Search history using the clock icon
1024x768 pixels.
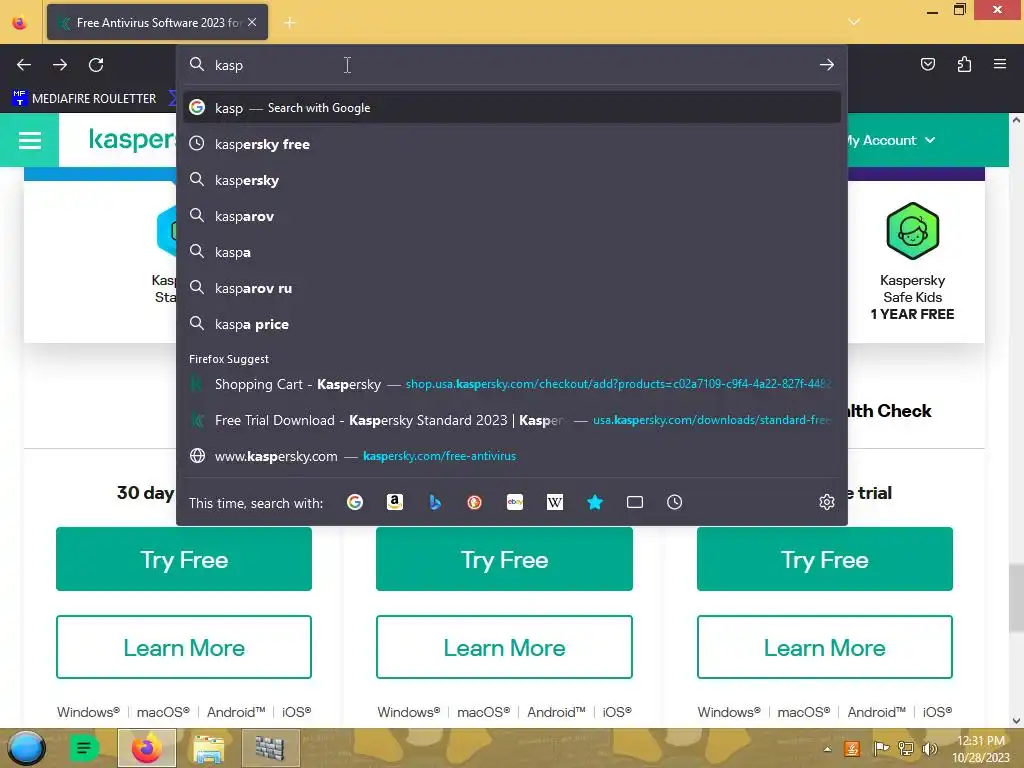click(675, 502)
